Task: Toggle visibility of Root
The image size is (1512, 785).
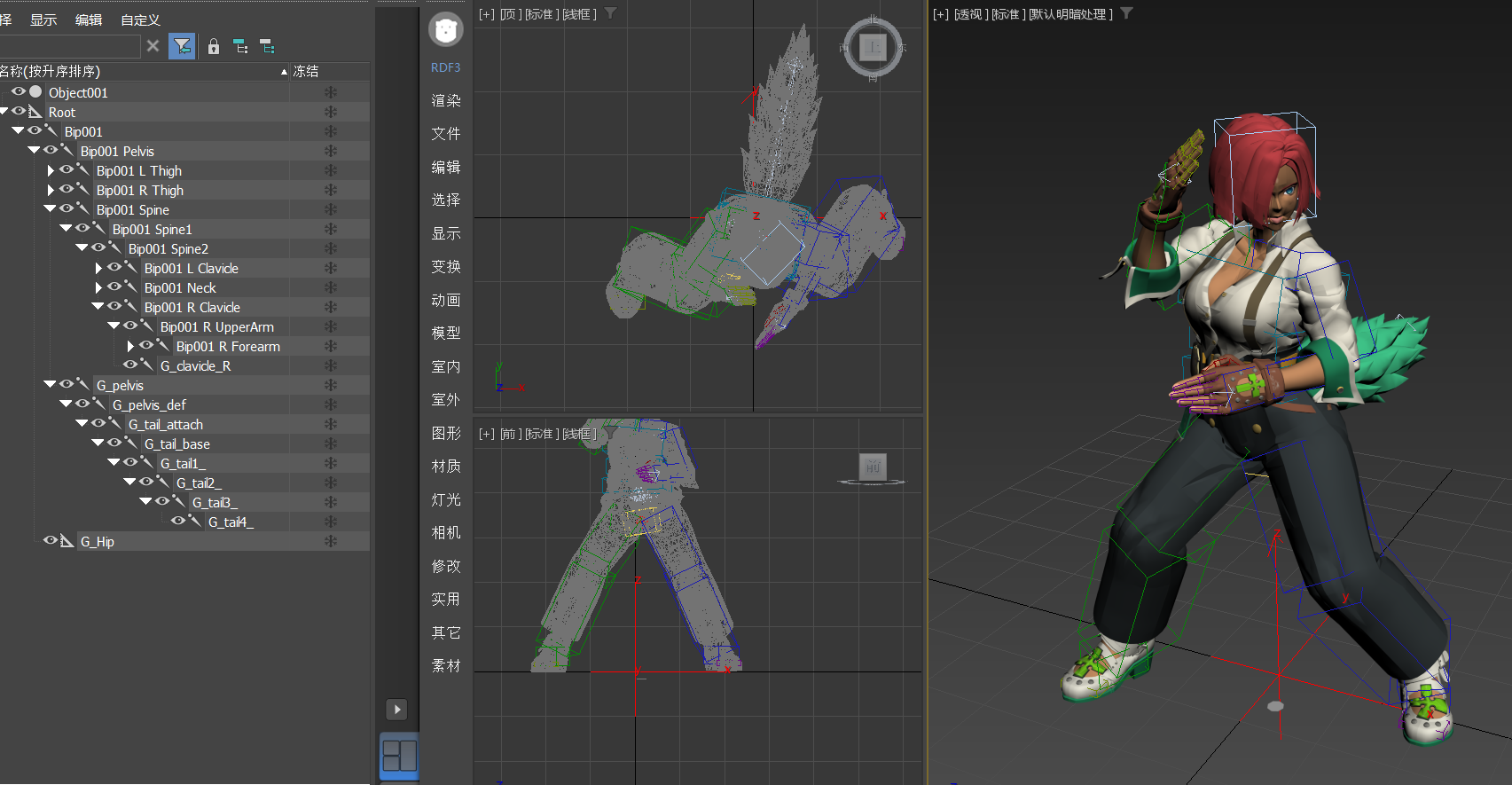Action: point(19,111)
